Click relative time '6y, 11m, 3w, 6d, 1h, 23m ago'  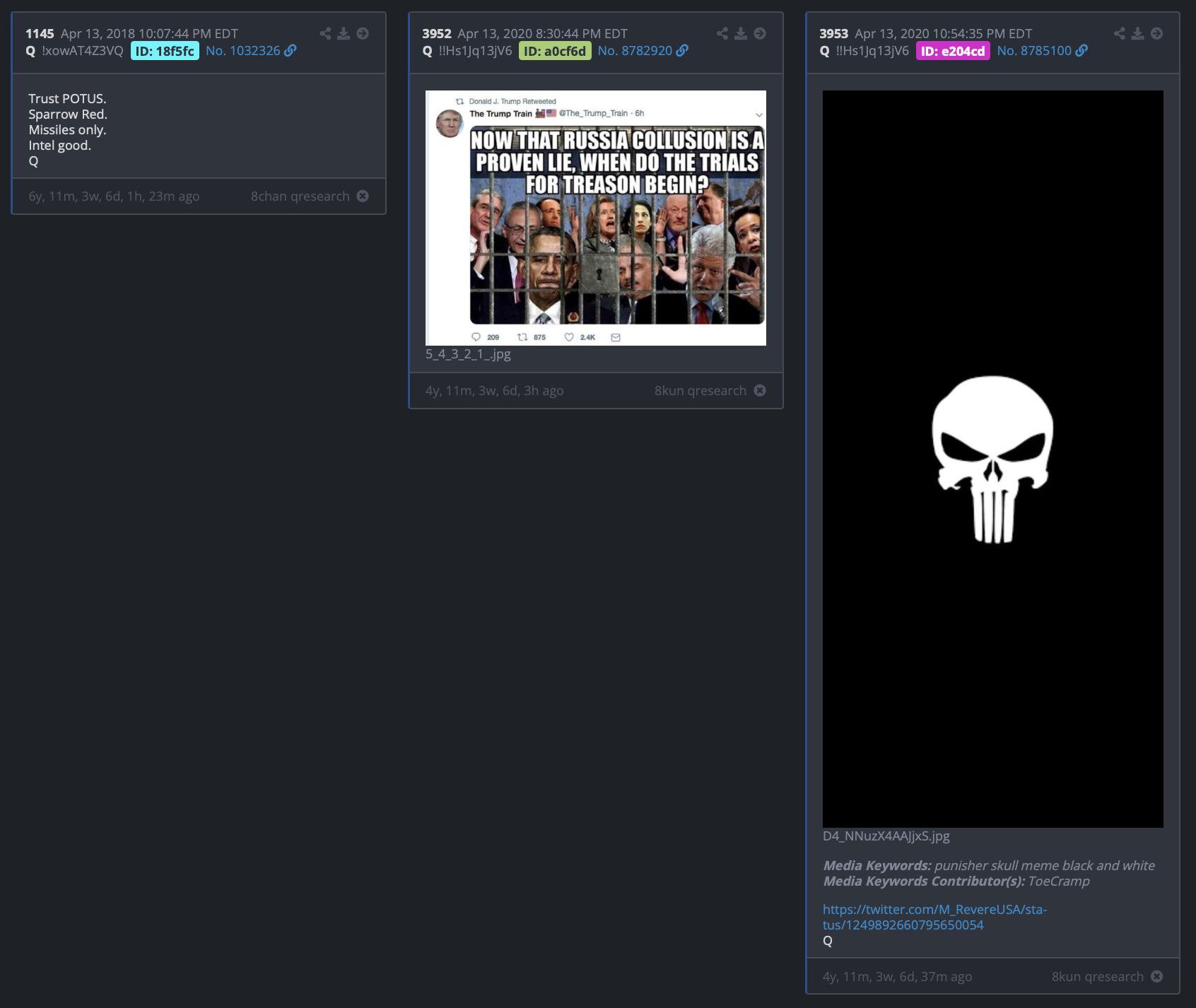[114, 196]
